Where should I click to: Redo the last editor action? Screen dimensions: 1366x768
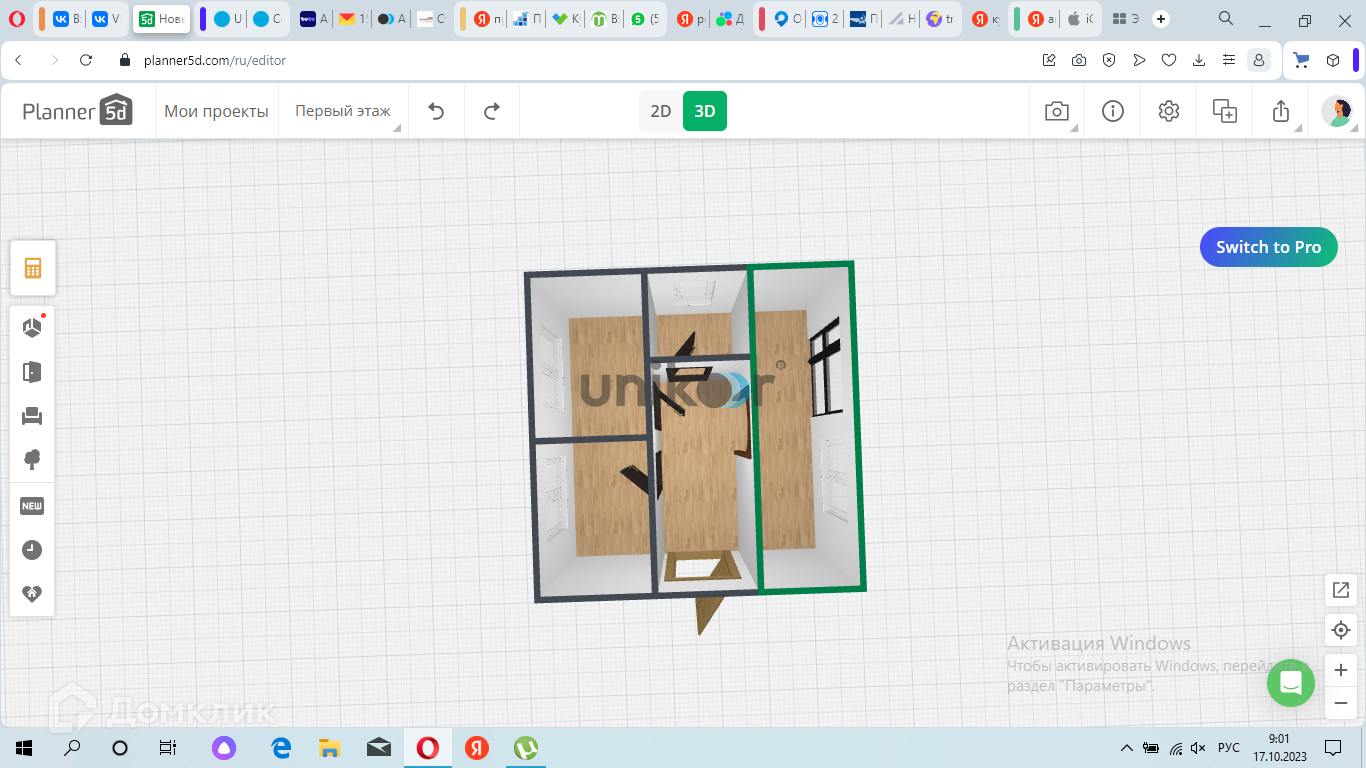point(491,111)
